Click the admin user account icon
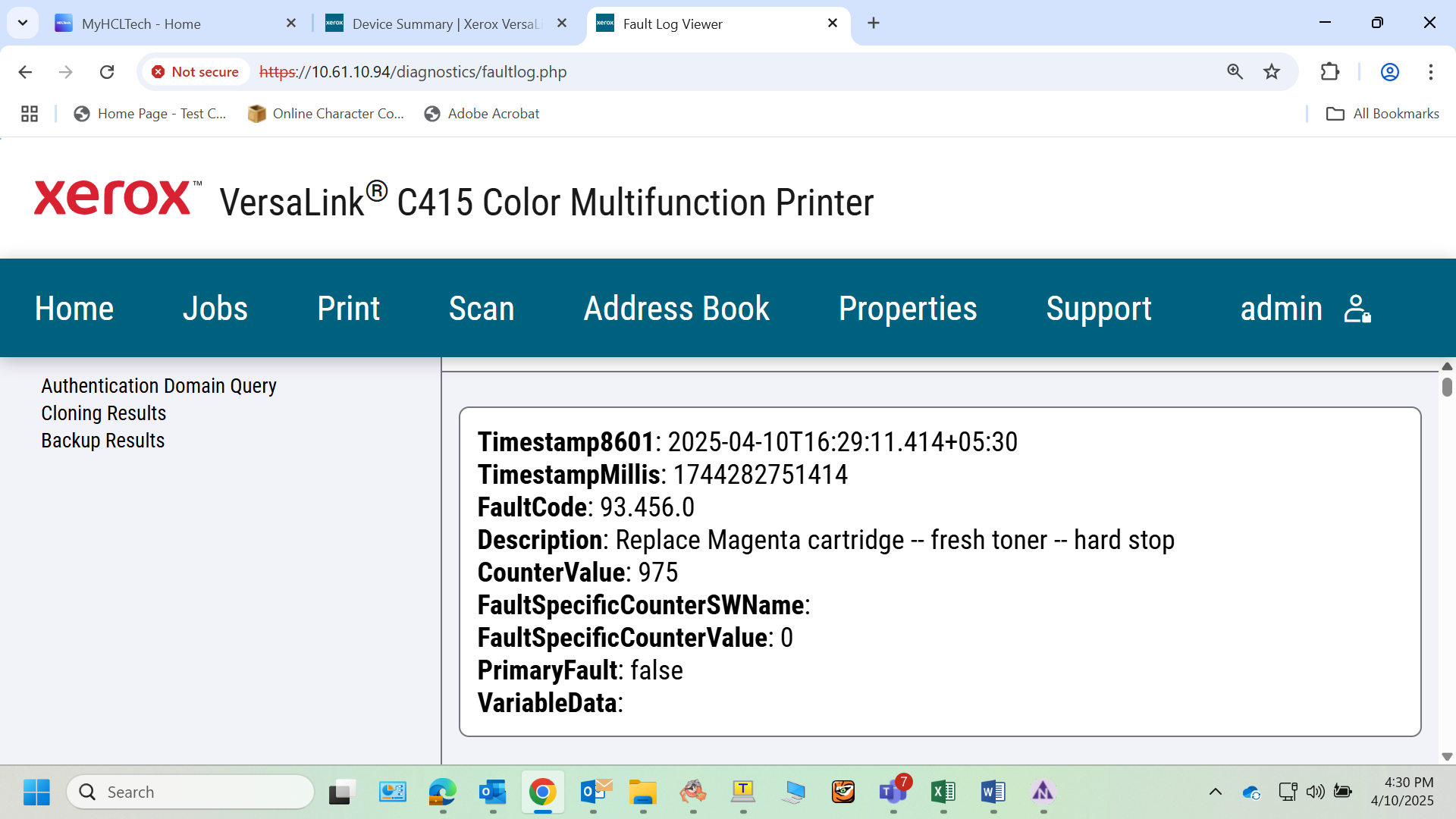The image size is (1456, 819). click(x=1357, y=309)
